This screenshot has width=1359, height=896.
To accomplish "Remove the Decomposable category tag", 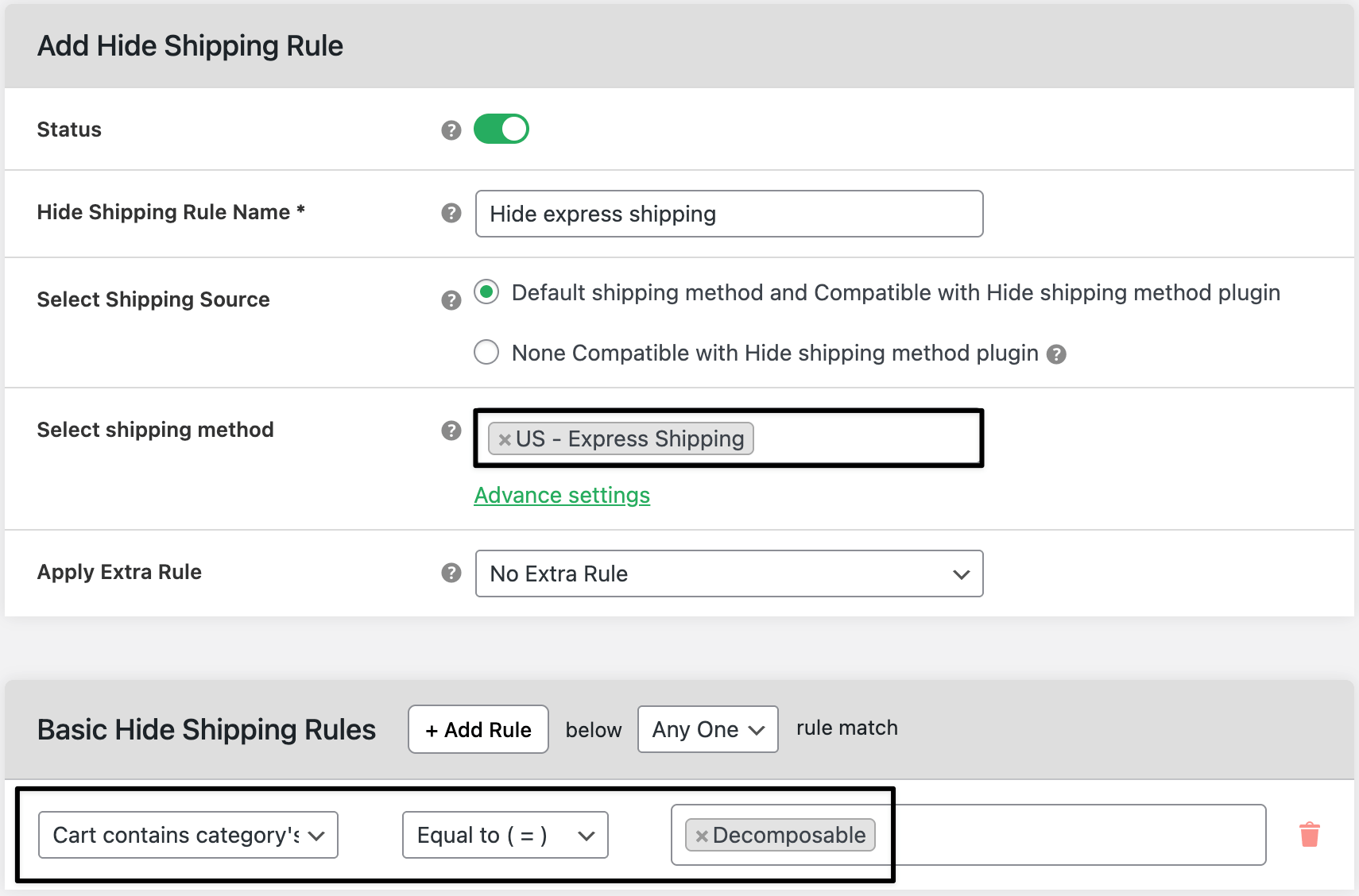I will [x=701, y=836].
